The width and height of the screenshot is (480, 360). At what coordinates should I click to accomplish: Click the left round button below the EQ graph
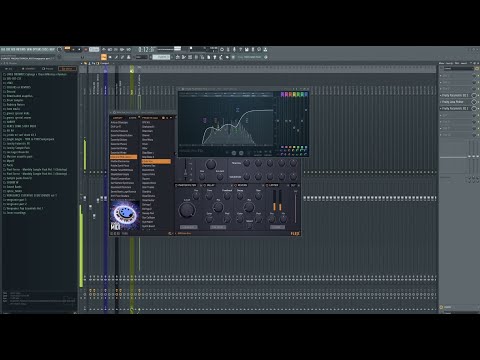click(x=233, y=153)
